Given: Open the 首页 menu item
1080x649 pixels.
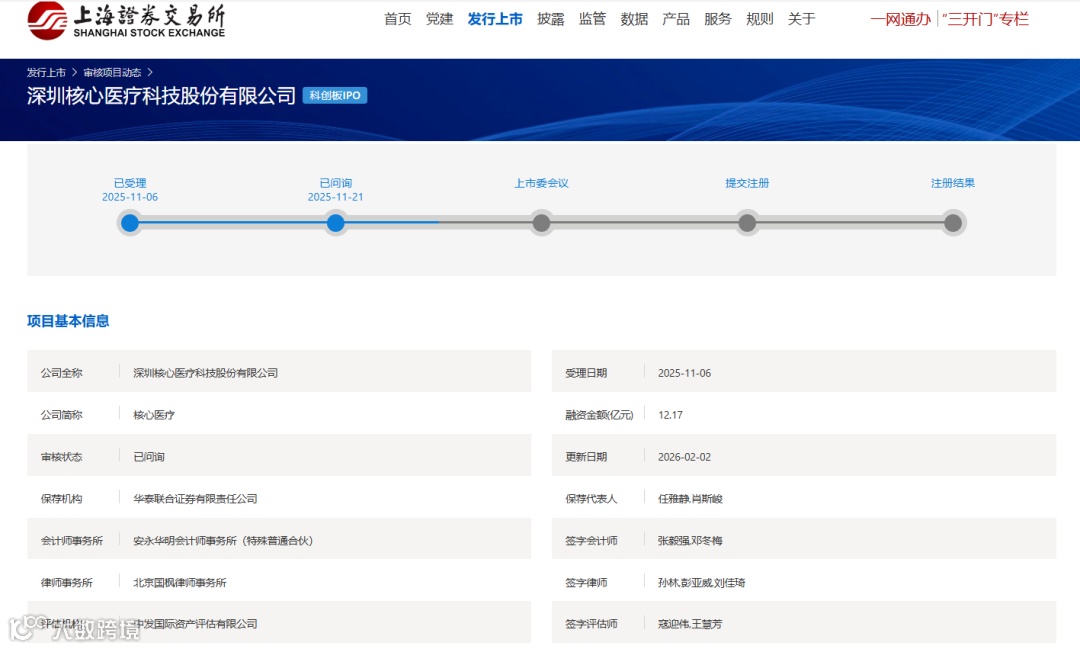Looking at the screenshot, I should (397, 19).
